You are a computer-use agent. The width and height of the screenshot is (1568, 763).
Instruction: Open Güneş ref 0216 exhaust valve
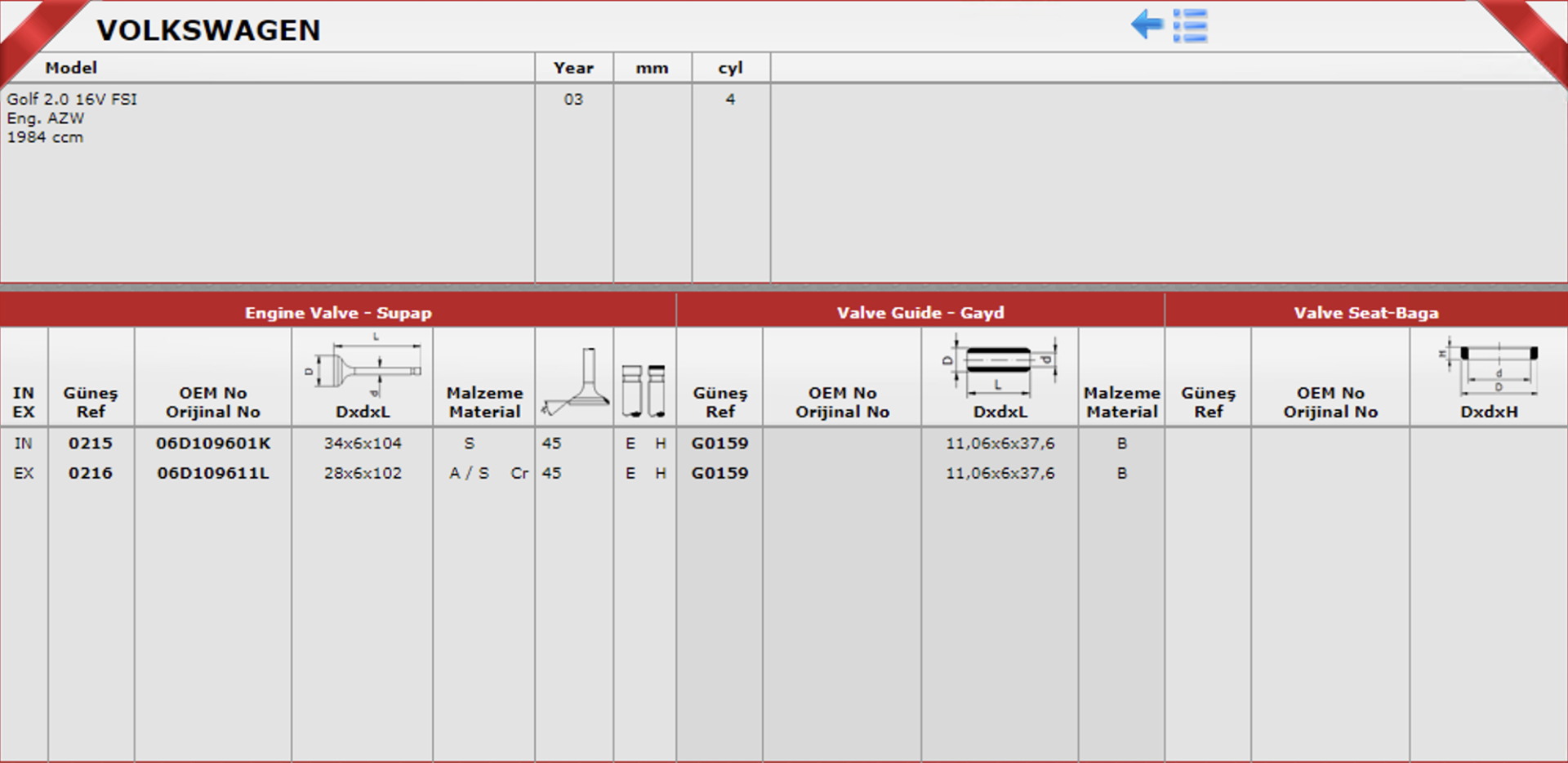point(91,473)
